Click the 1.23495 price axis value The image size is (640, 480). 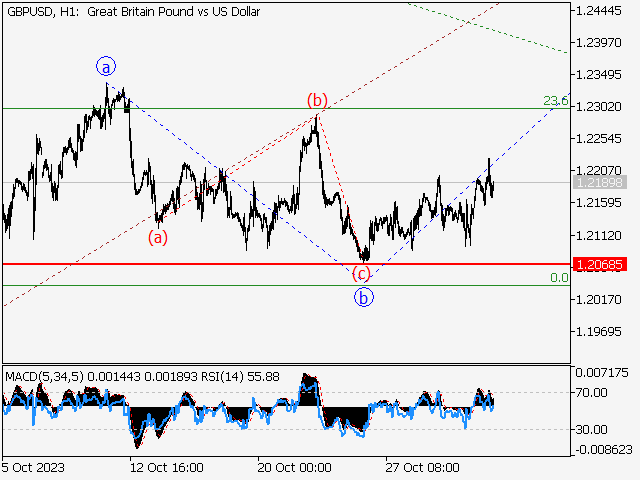point(598,75)
